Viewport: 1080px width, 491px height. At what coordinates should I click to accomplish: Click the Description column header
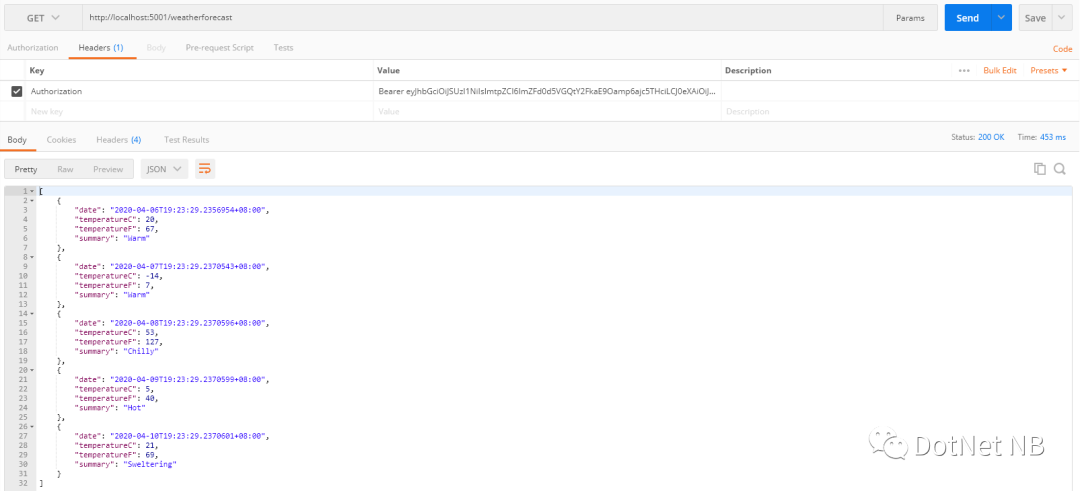[x=748, y=70]
